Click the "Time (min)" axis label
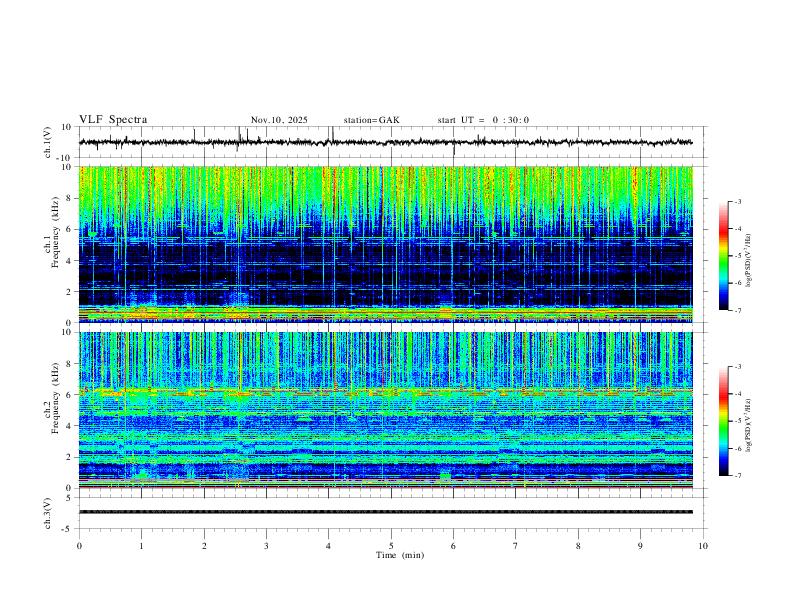The image size is (792, 612). click(x=400, y=555)
